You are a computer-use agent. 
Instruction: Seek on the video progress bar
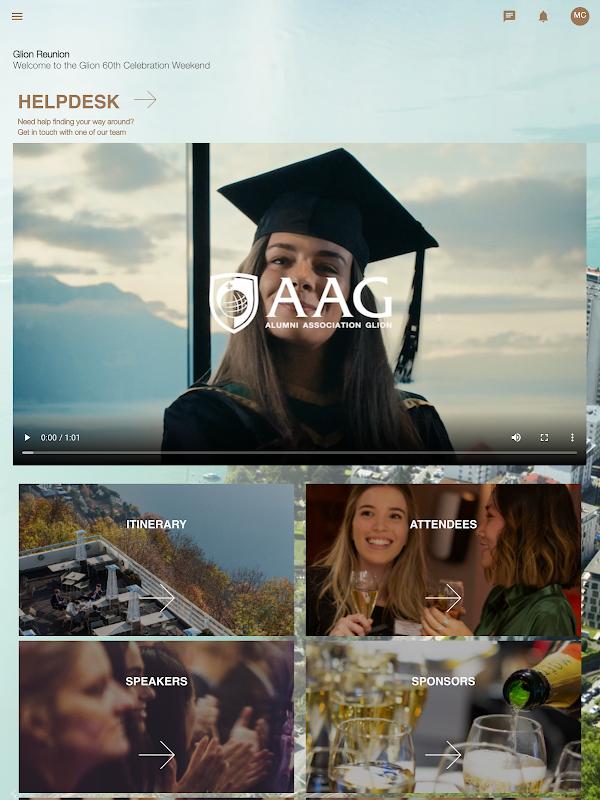[299, 453]
